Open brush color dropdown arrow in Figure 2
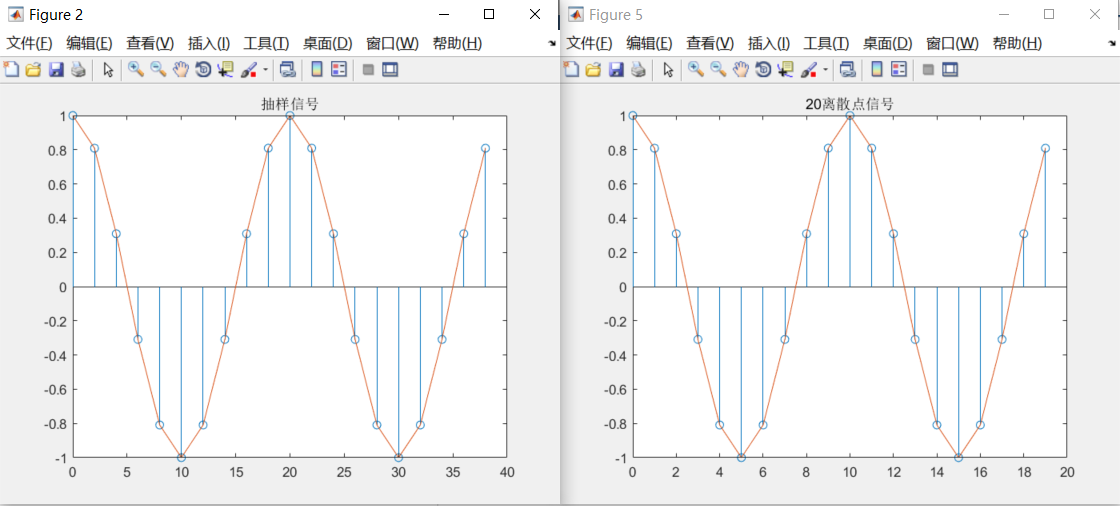This screenshot has width=1120, height=506. coord(266,69)
